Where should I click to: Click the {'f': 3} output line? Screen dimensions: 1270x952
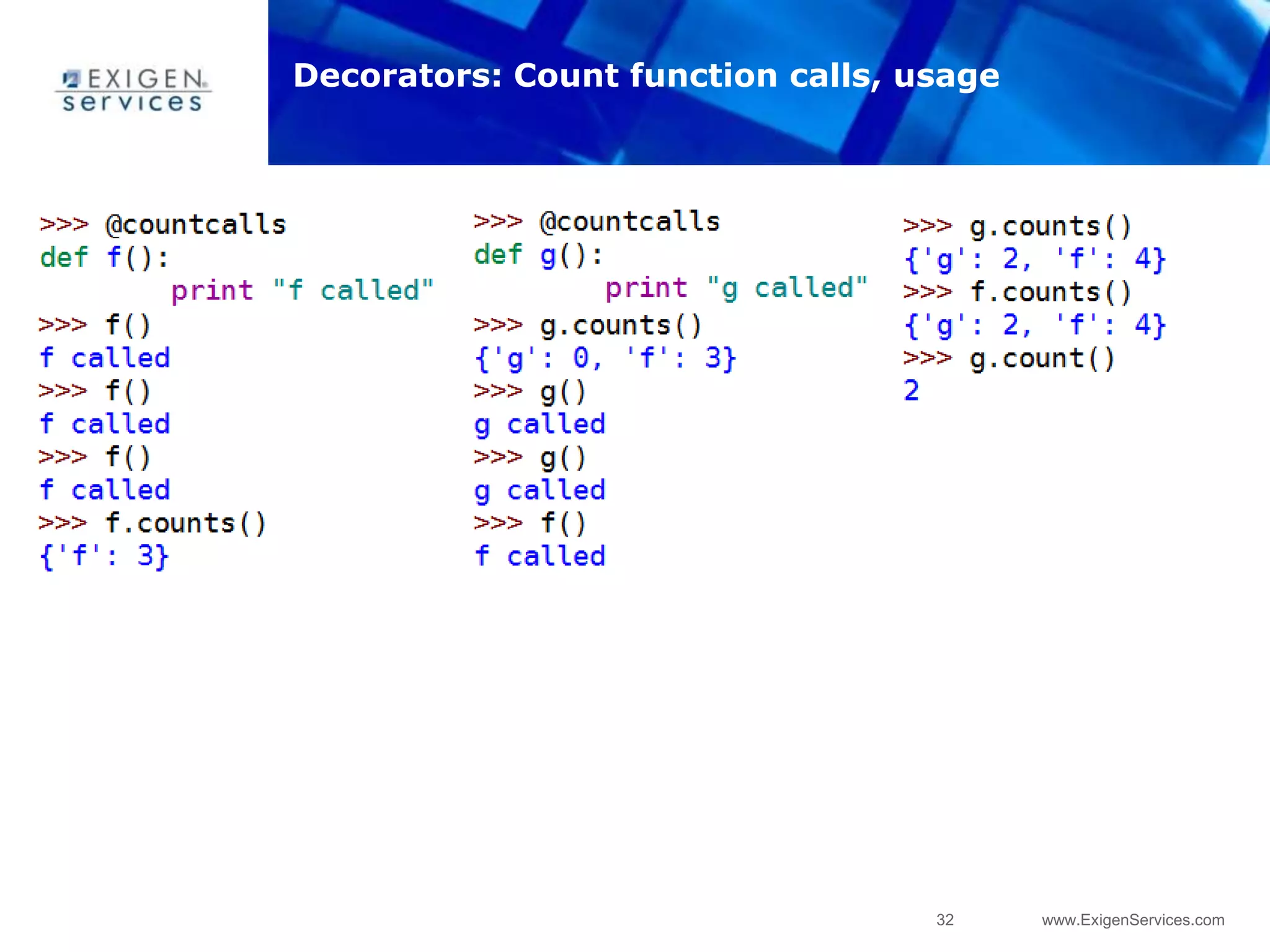(104, 556)
